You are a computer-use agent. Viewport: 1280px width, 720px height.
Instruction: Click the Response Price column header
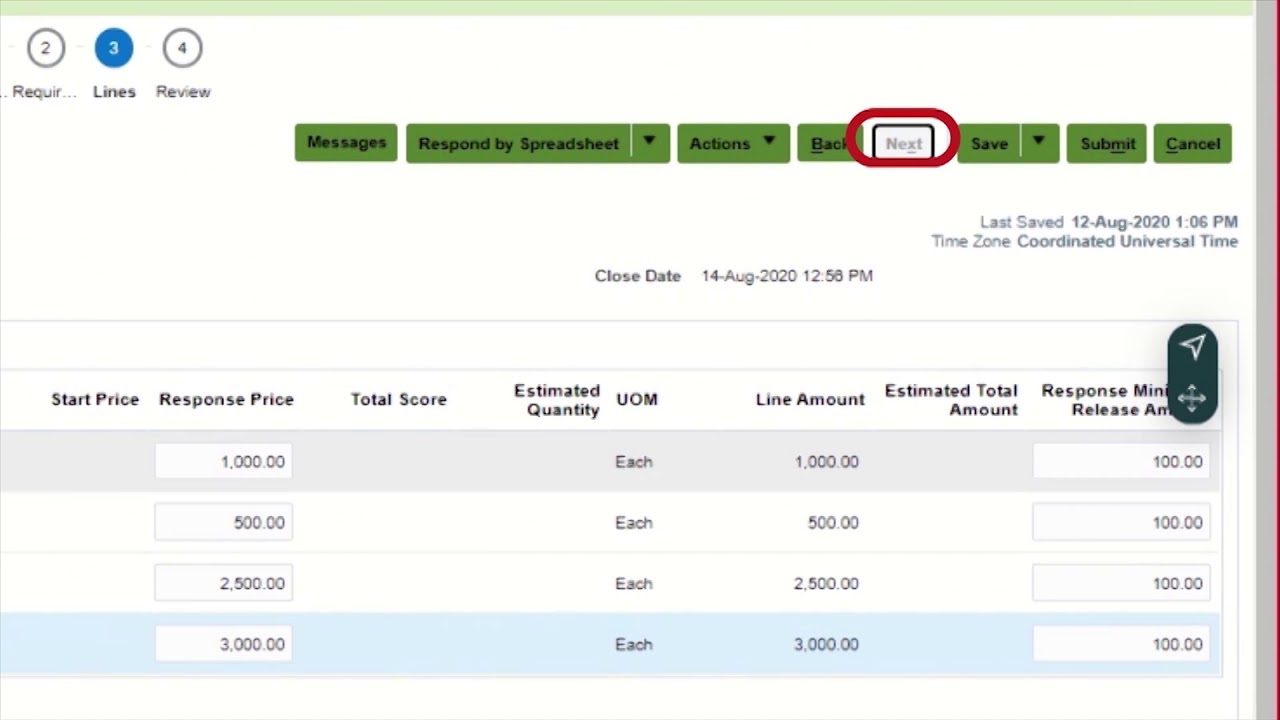coord(226,399)
